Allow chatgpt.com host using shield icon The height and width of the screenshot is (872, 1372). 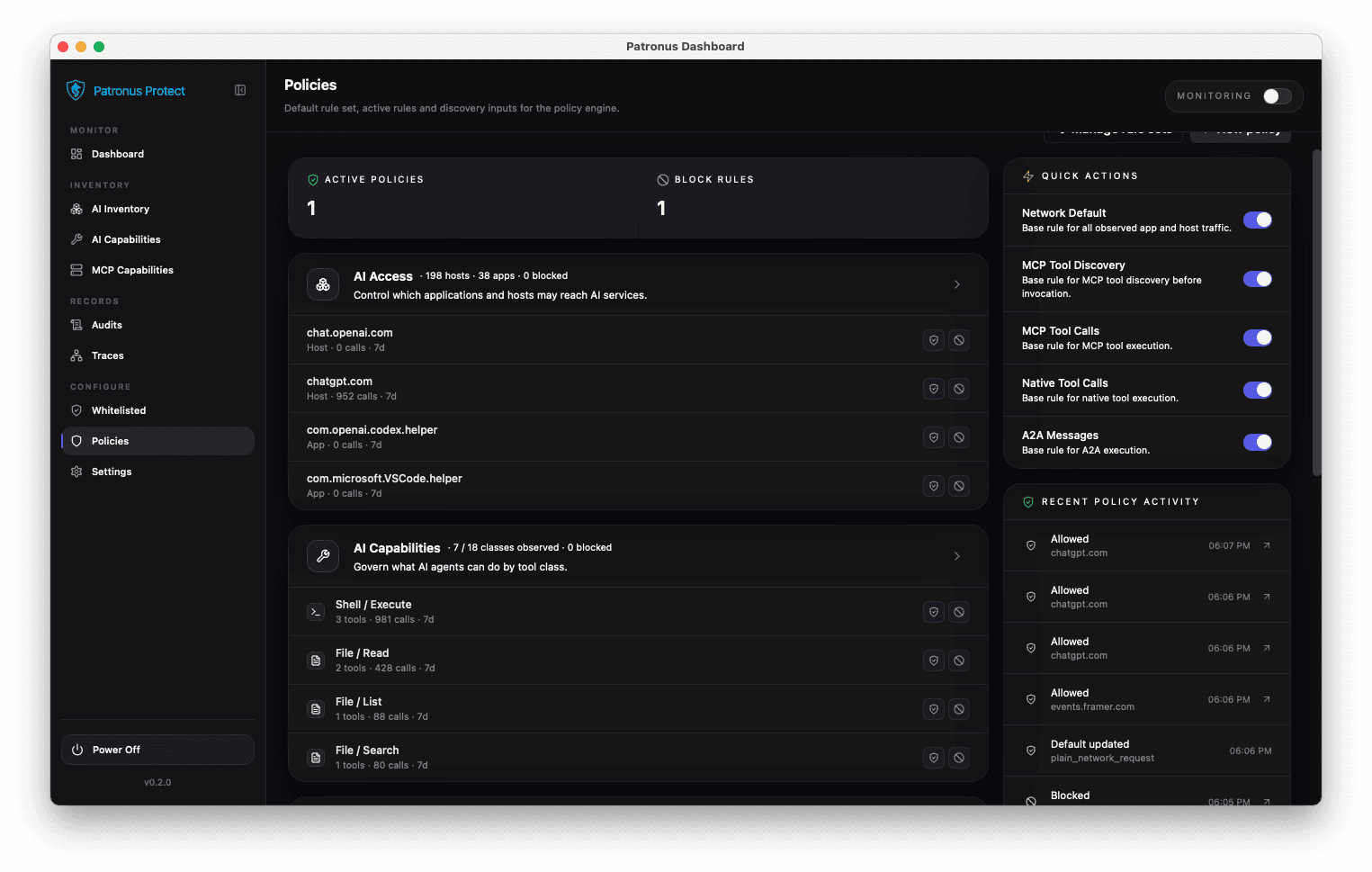click(x=934, y=389)
